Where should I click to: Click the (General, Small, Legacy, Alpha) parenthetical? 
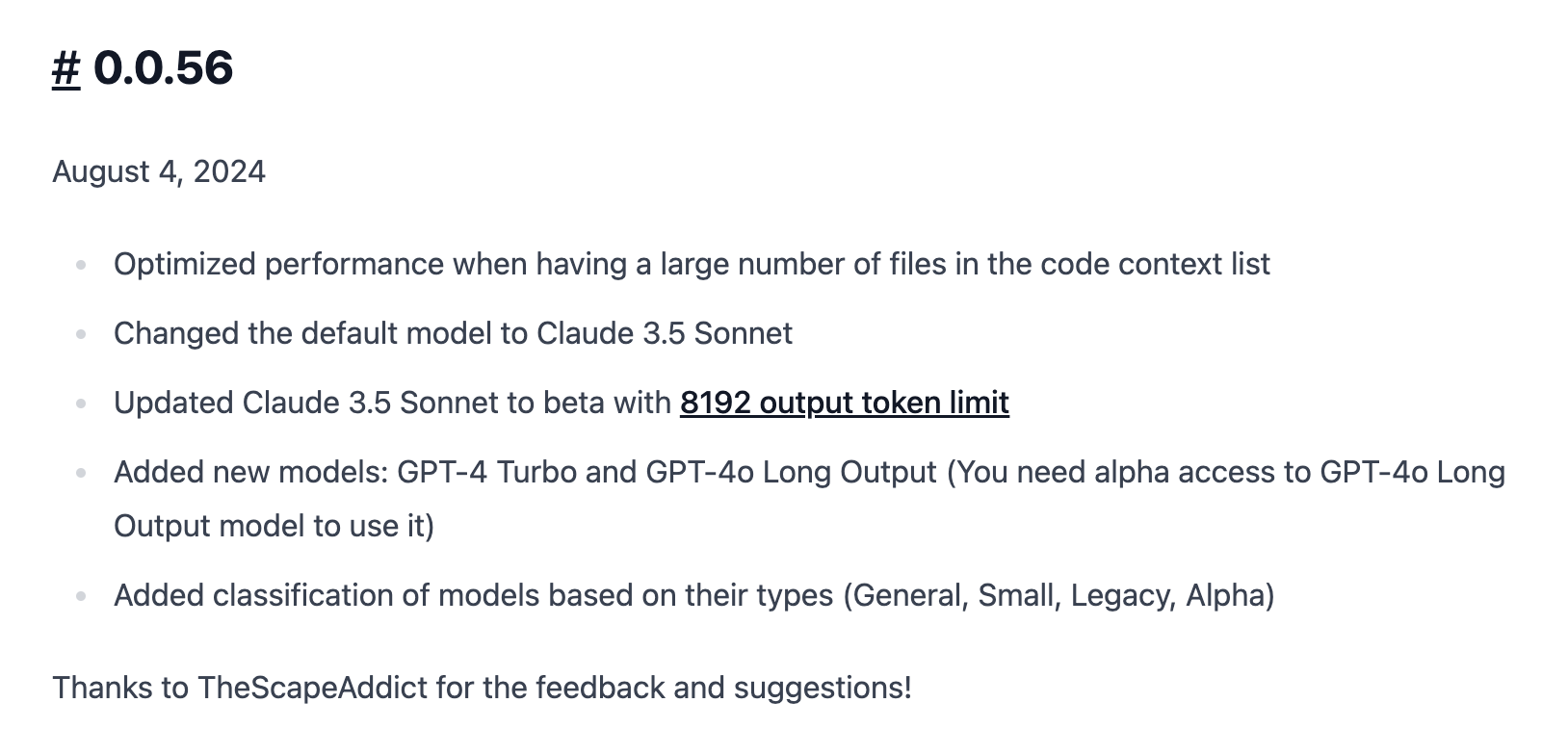point(1058,595)
